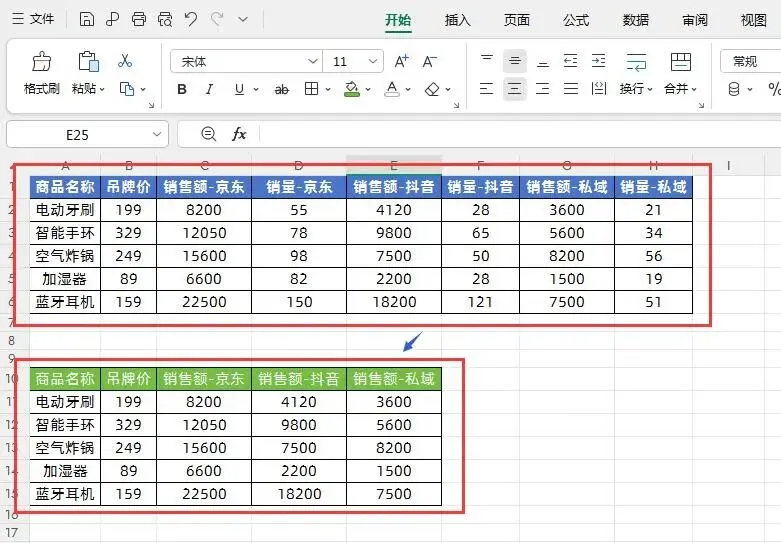This screenshot has width=781, height=543.
Task: Click the 换行 wrap text button
Action: coord(636,74)
